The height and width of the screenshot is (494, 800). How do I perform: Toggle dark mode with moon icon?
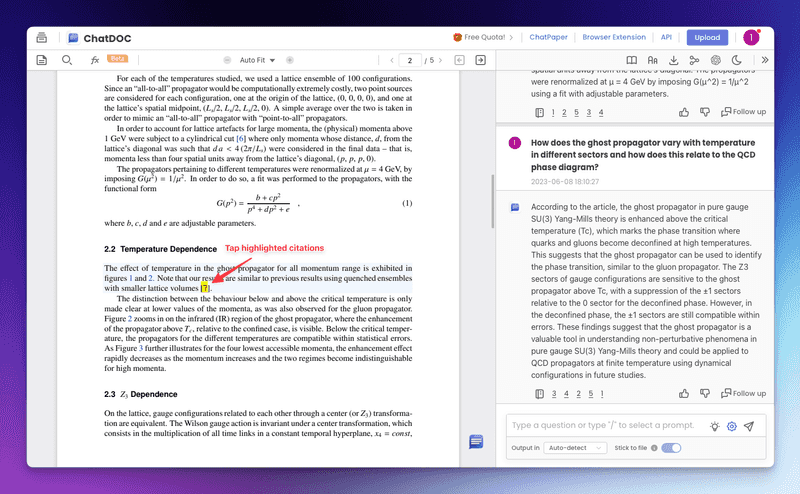coord(737,60)
